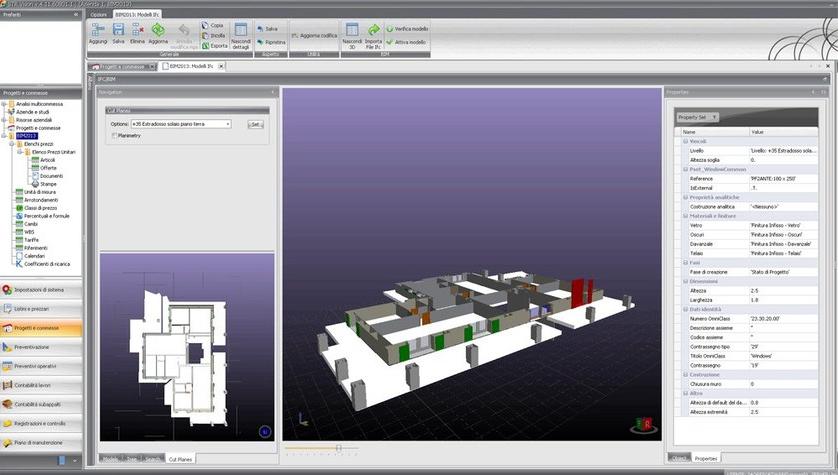Expand the Analisi multicommessa tree node

[4, 104]
